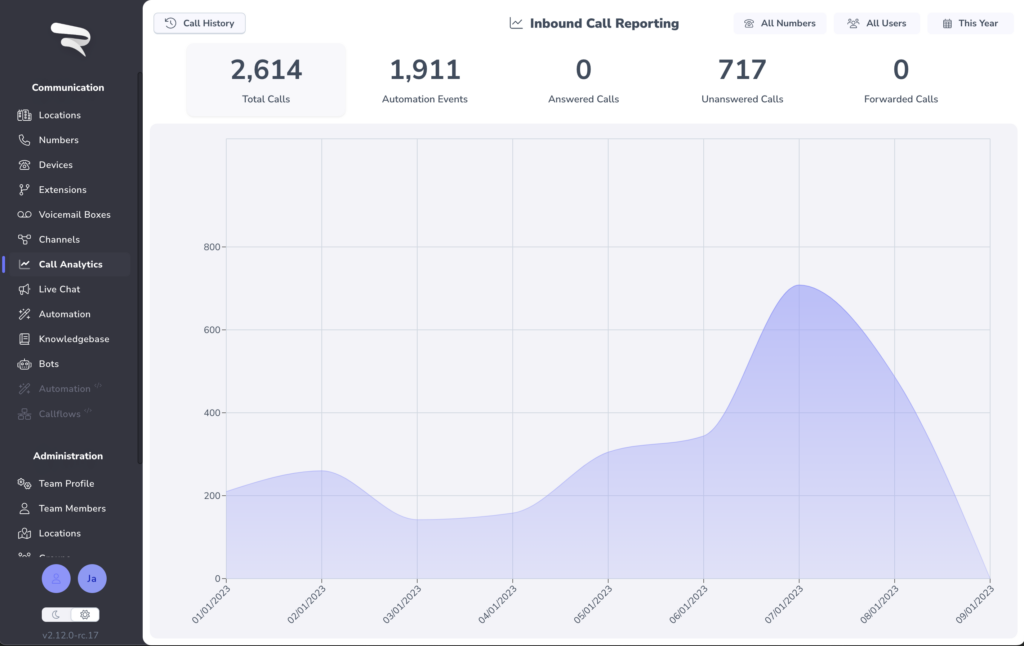This screenshot has height=646, width=1024.
Task: Expand the All Users filter
Action: [x=876, y=24]
